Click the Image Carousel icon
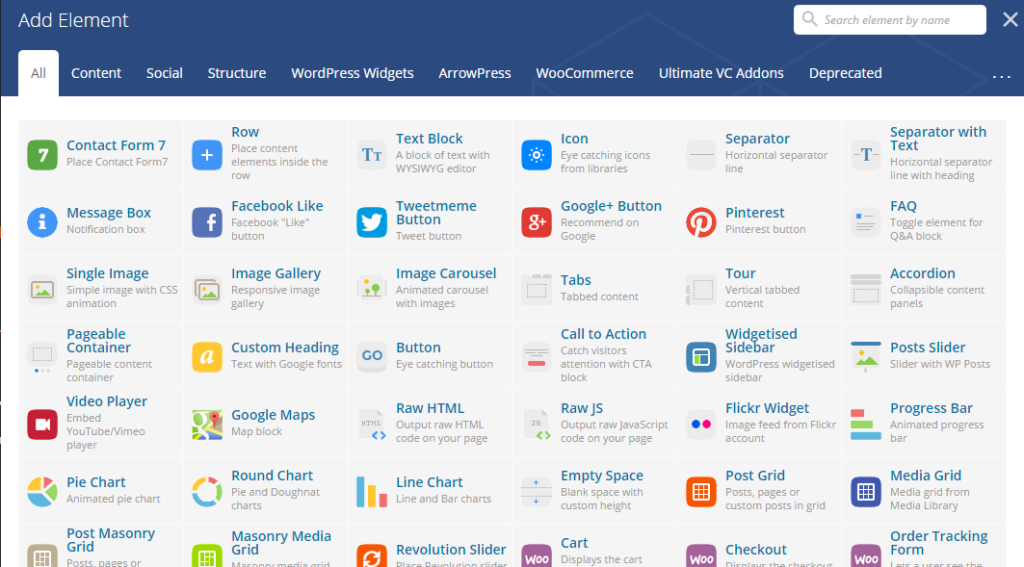1024x567 pixels. (372, 289)
